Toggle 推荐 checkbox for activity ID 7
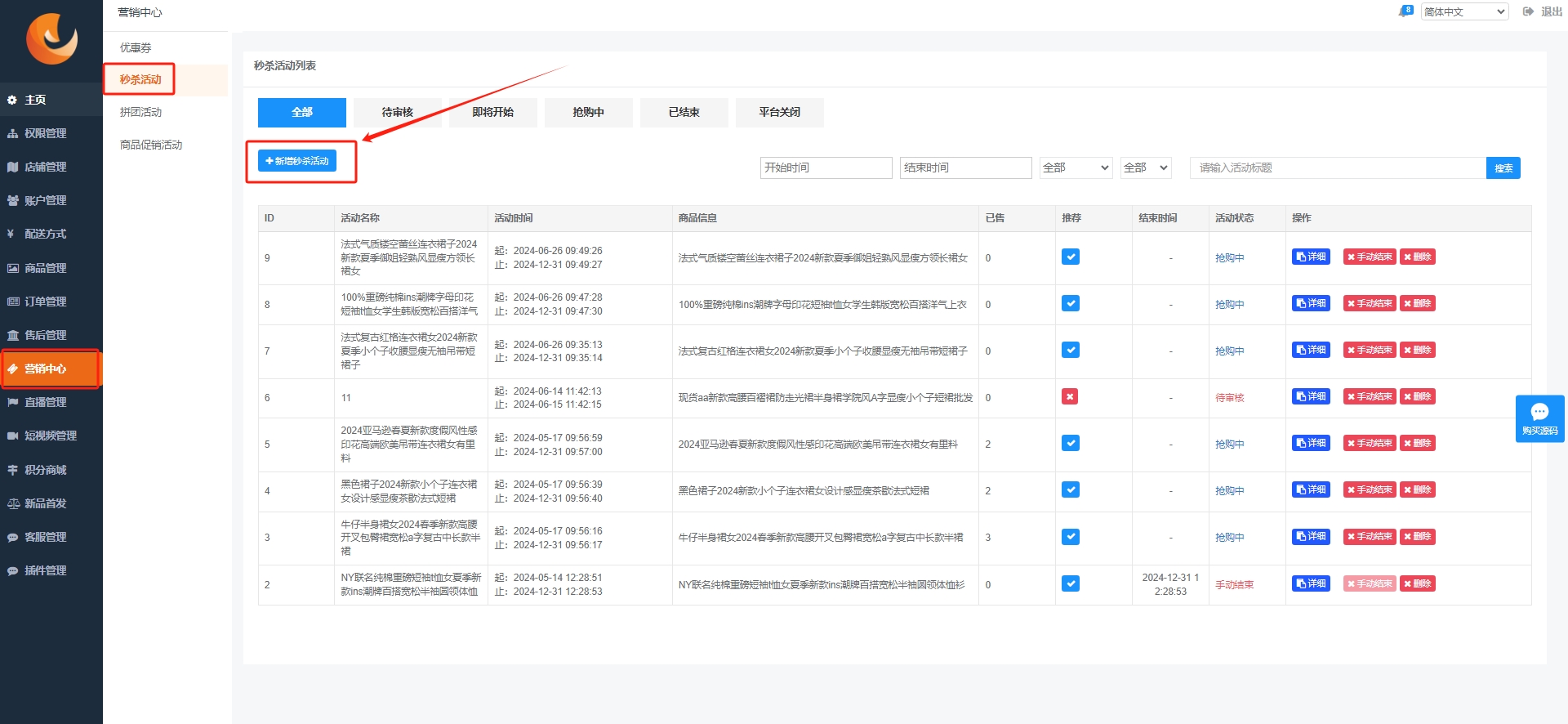This screenshot has width=1568, height=724. pos(1071,350)
